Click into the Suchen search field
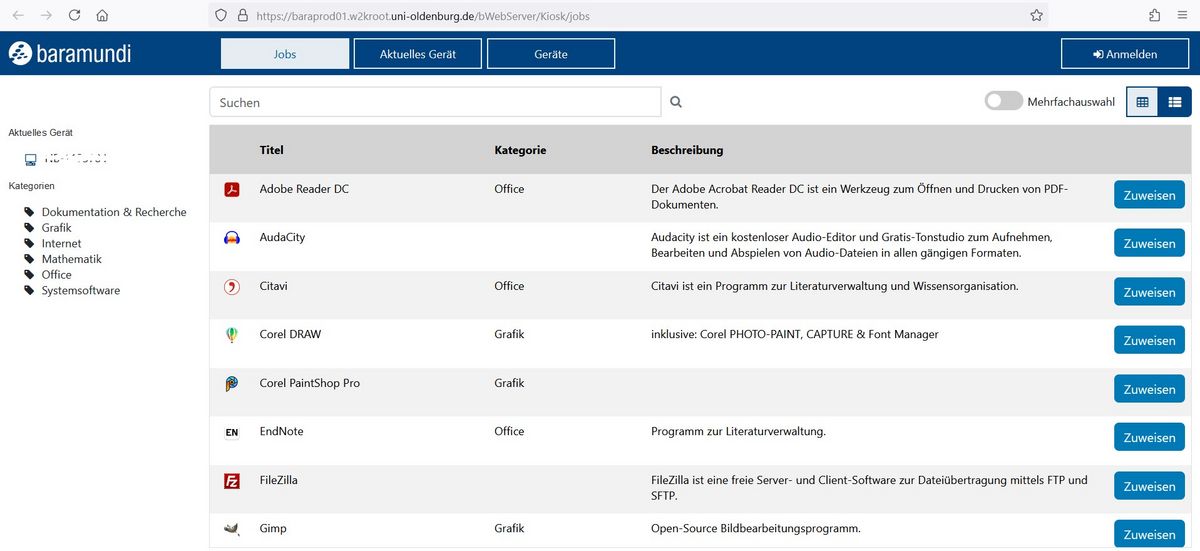 [x=435, y=102]
